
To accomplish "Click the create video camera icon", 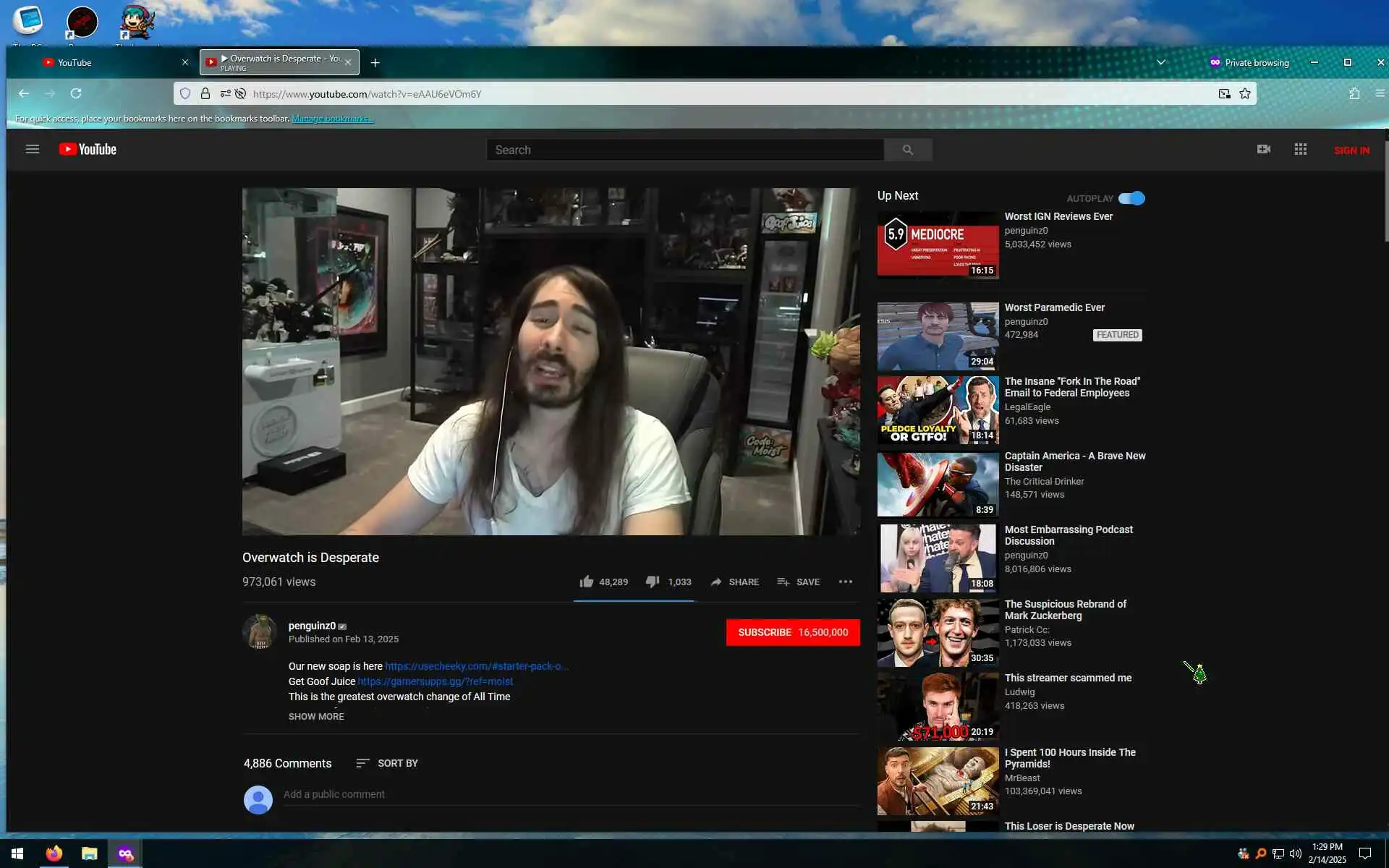I will 1263,149.
